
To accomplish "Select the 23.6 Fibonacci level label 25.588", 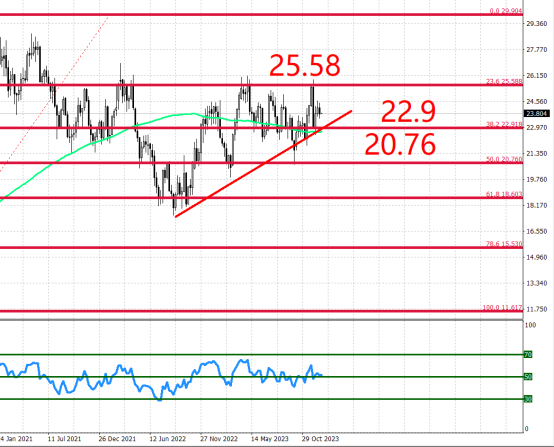I will point(504,82).
